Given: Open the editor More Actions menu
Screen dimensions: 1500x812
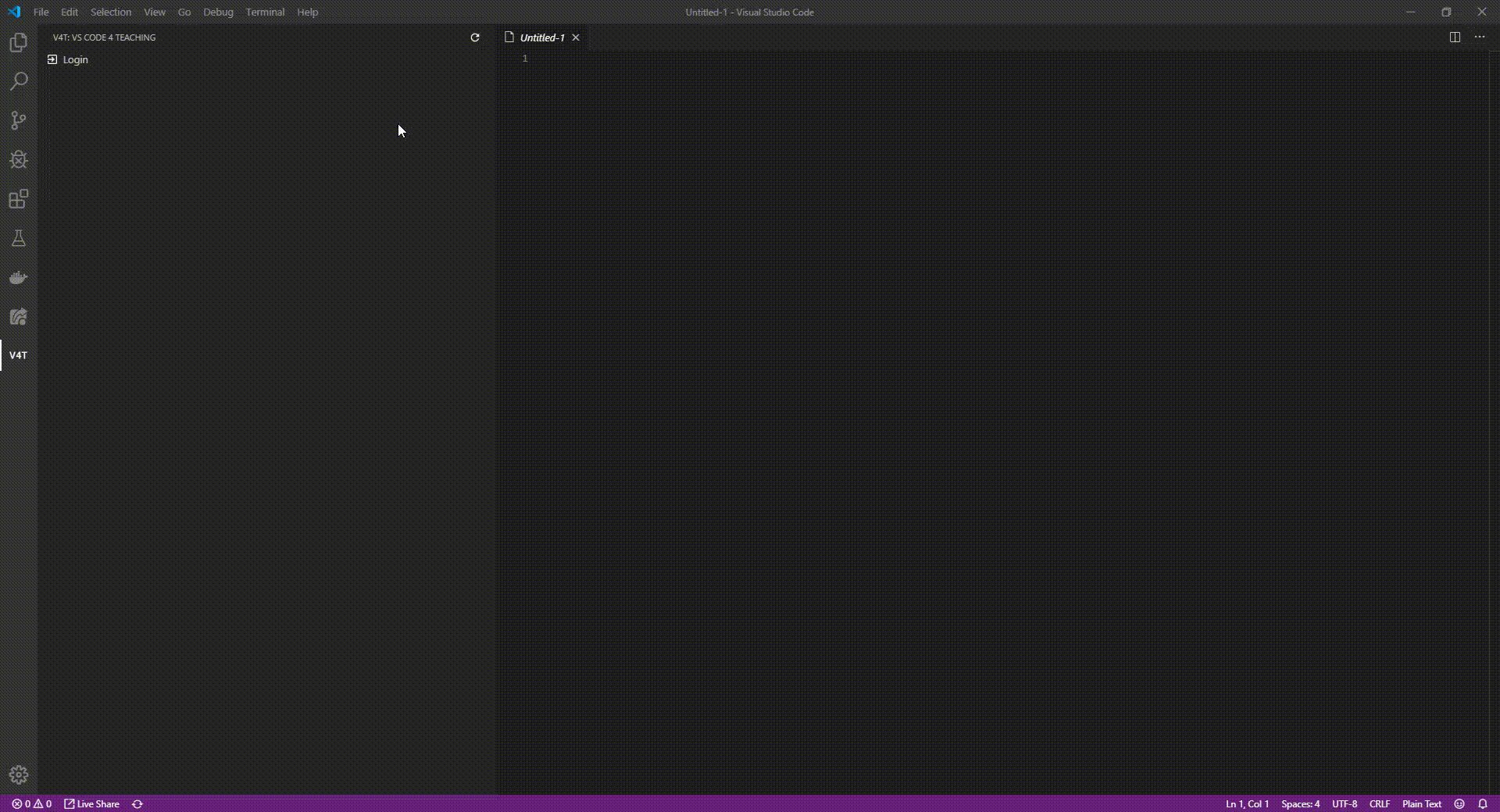Looking at the screenshot, I should coord(1480,37).
